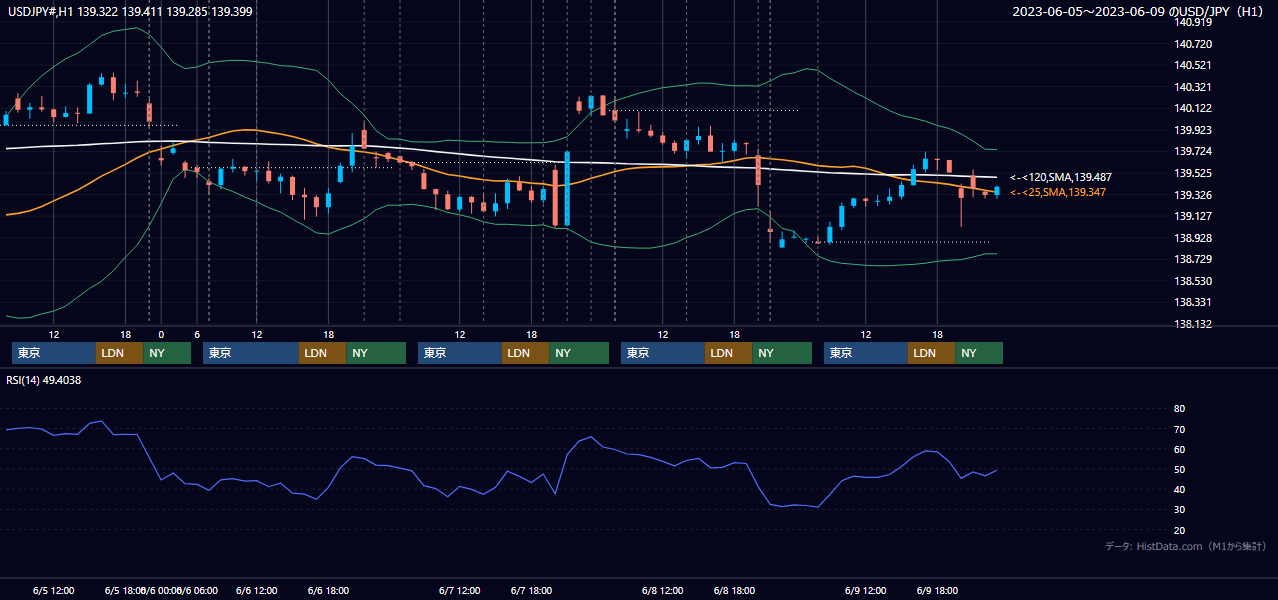Viewport: 1278px width, 600px height.
Task: Select the 東京 session box for June 8
Action: click(x=663, y=353)
